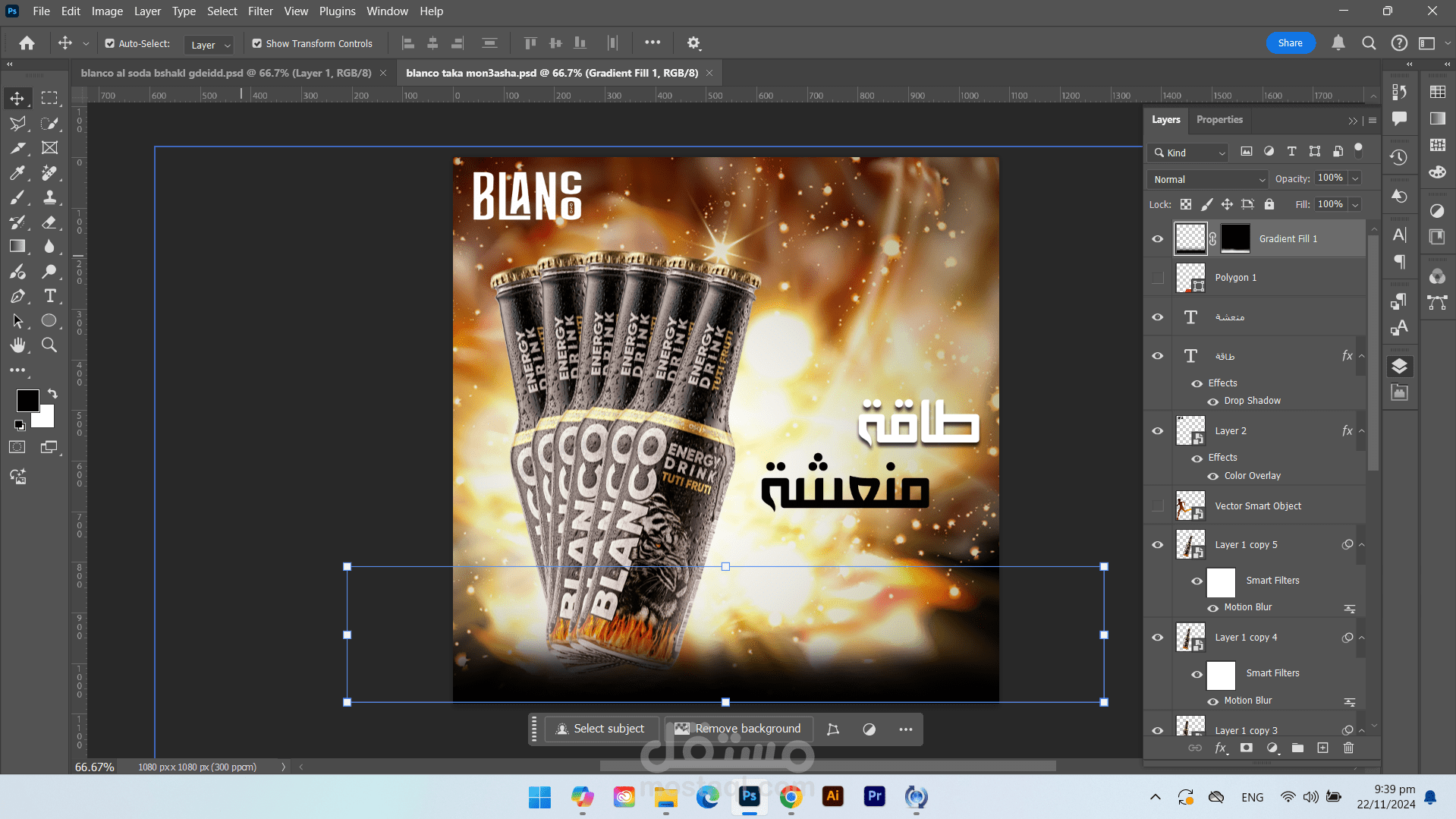Choose the Hand tool

(x=17, y=345)
